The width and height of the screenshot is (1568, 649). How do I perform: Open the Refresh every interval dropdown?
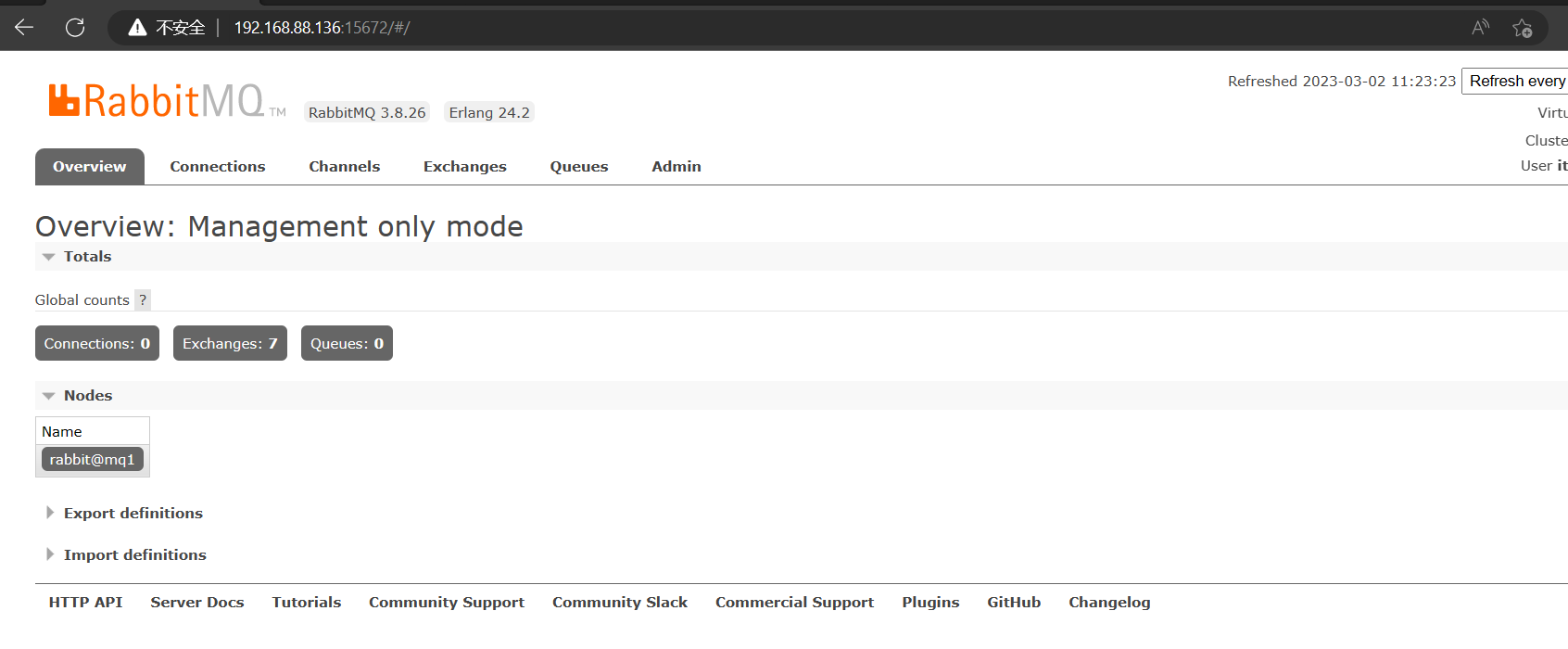coord(1515,81)
